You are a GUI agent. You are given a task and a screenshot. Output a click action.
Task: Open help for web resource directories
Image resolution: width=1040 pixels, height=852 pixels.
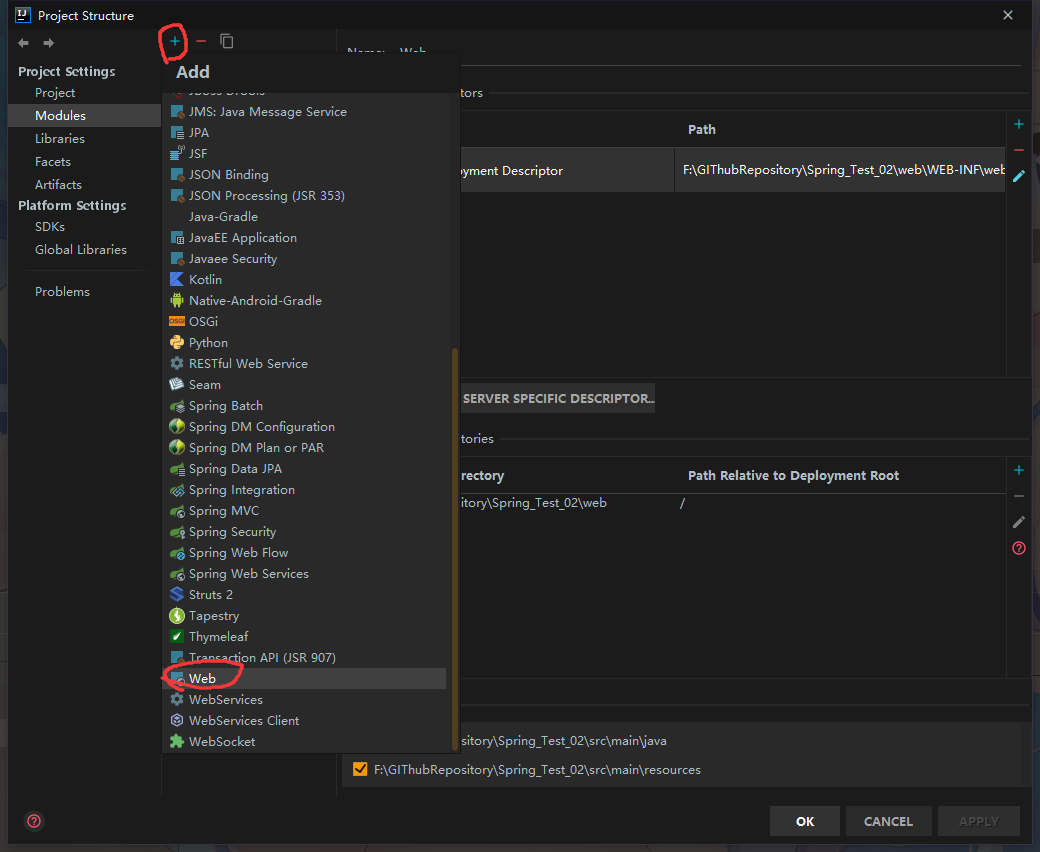tap(1019, 548)
